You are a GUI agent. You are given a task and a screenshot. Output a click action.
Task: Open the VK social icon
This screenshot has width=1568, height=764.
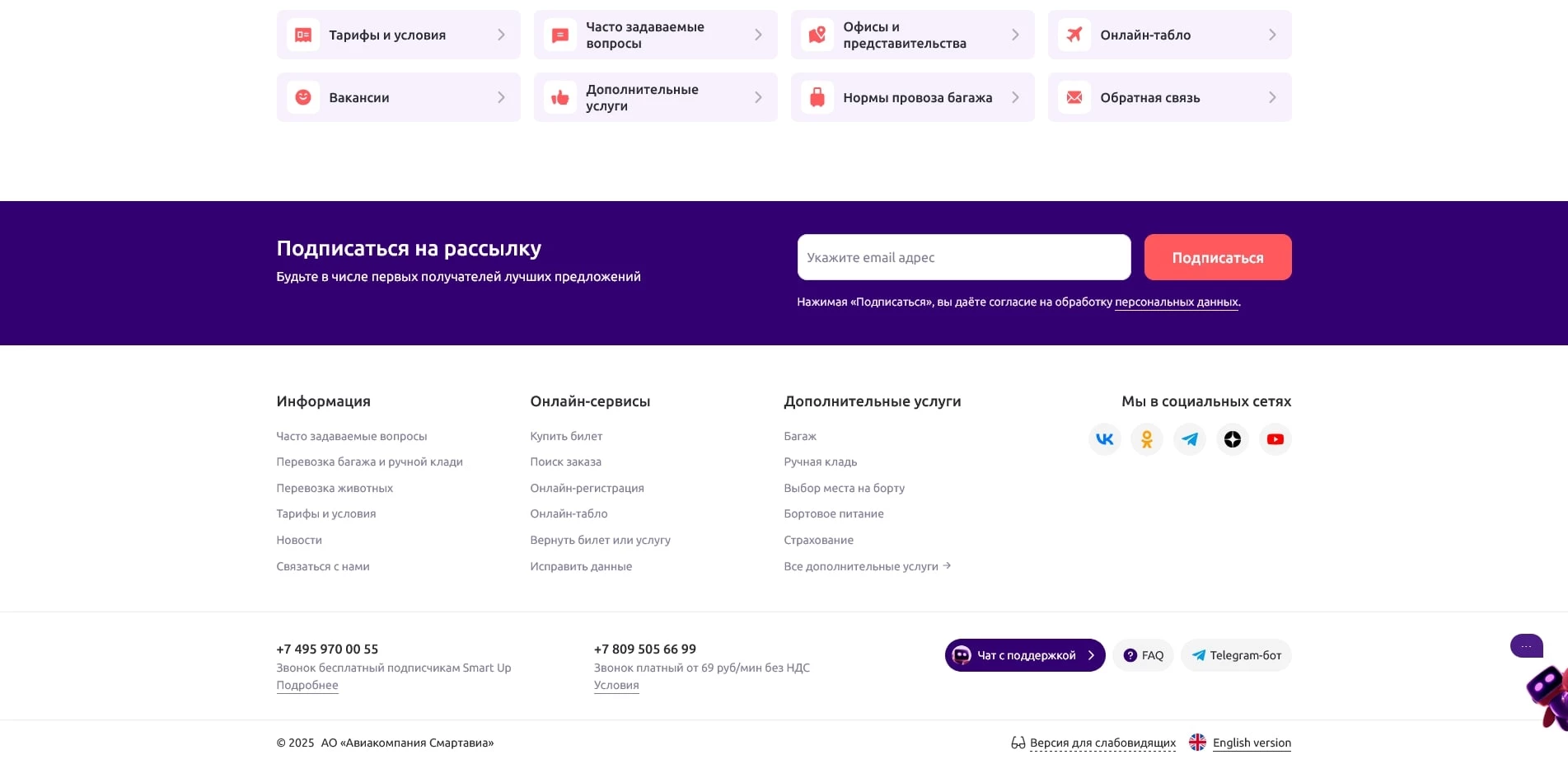(1104, 439)
